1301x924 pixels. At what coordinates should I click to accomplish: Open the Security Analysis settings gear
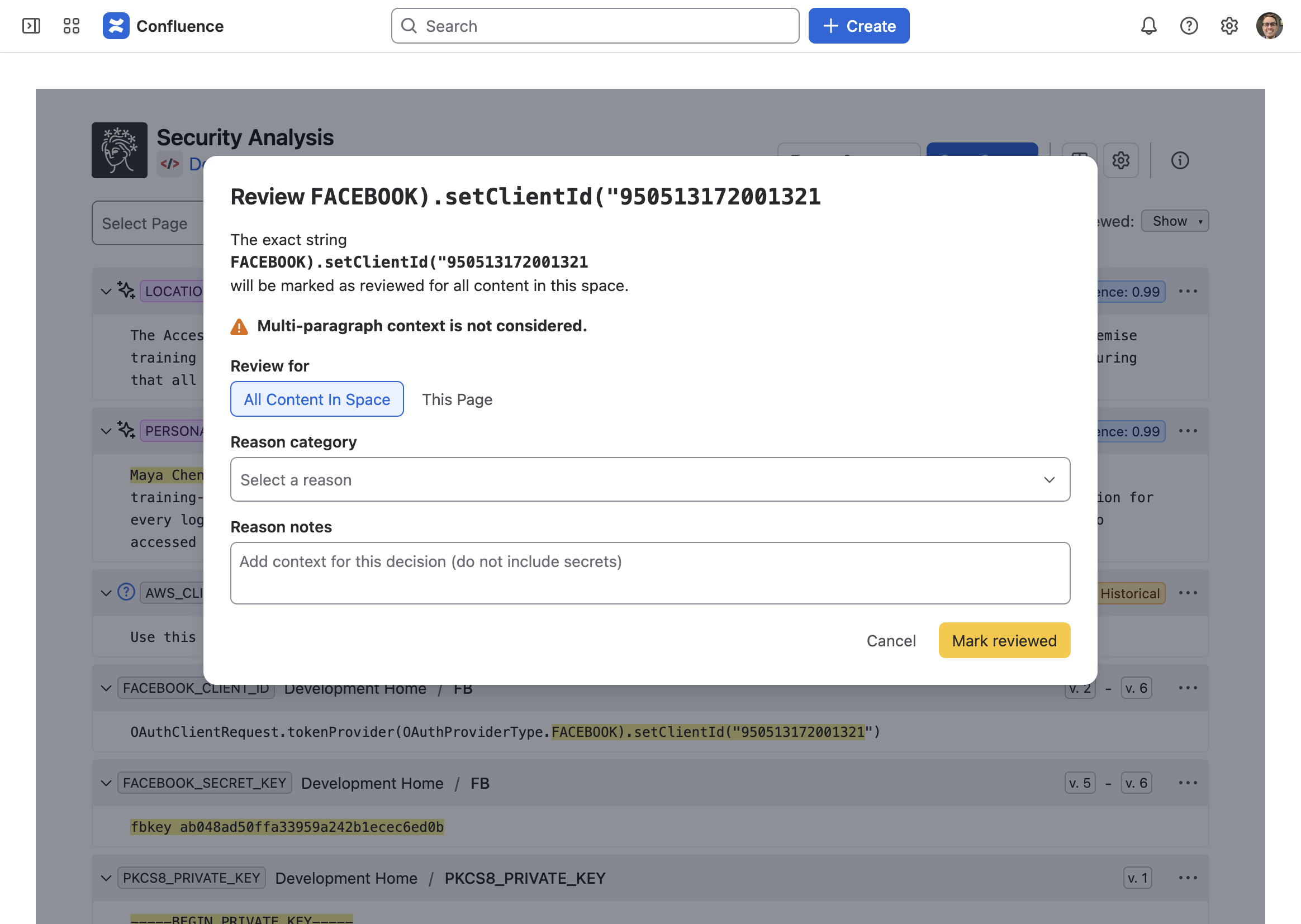[x=1121, y=160]
